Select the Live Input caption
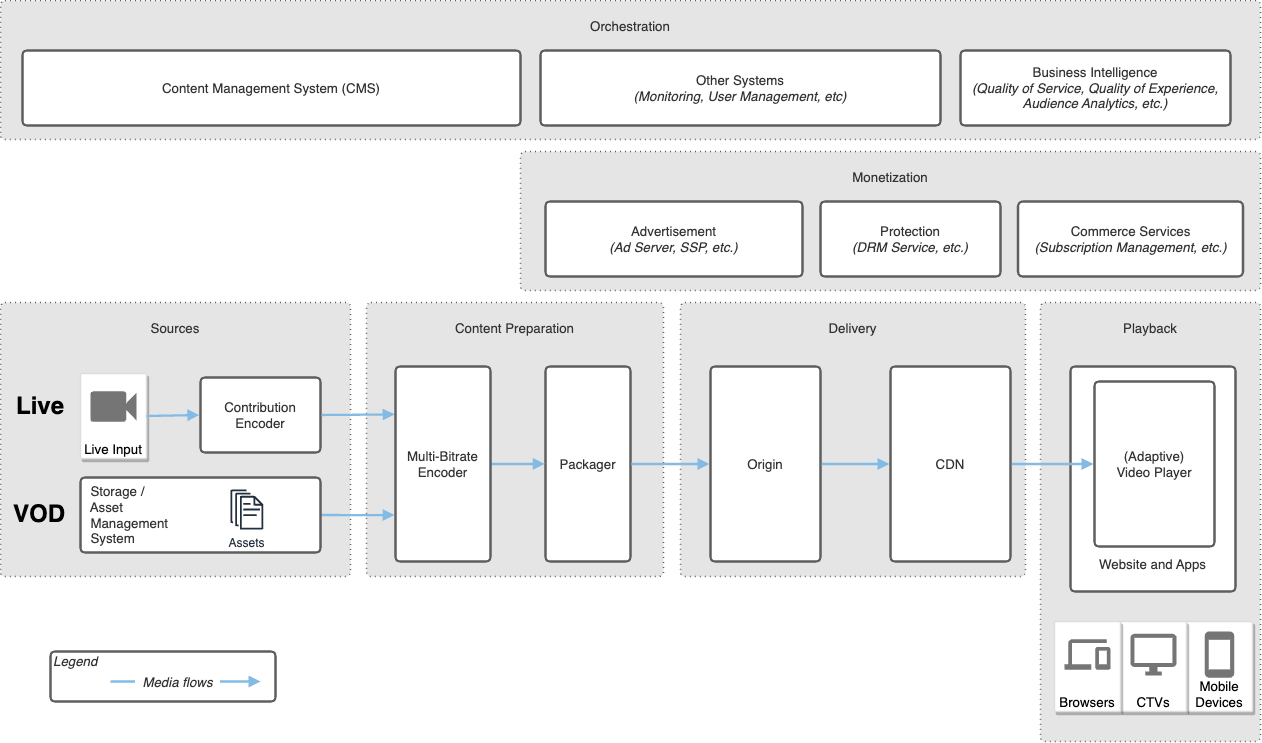Screen dimensions: 1262x743 pyautogui.click(x=113, y=449)
